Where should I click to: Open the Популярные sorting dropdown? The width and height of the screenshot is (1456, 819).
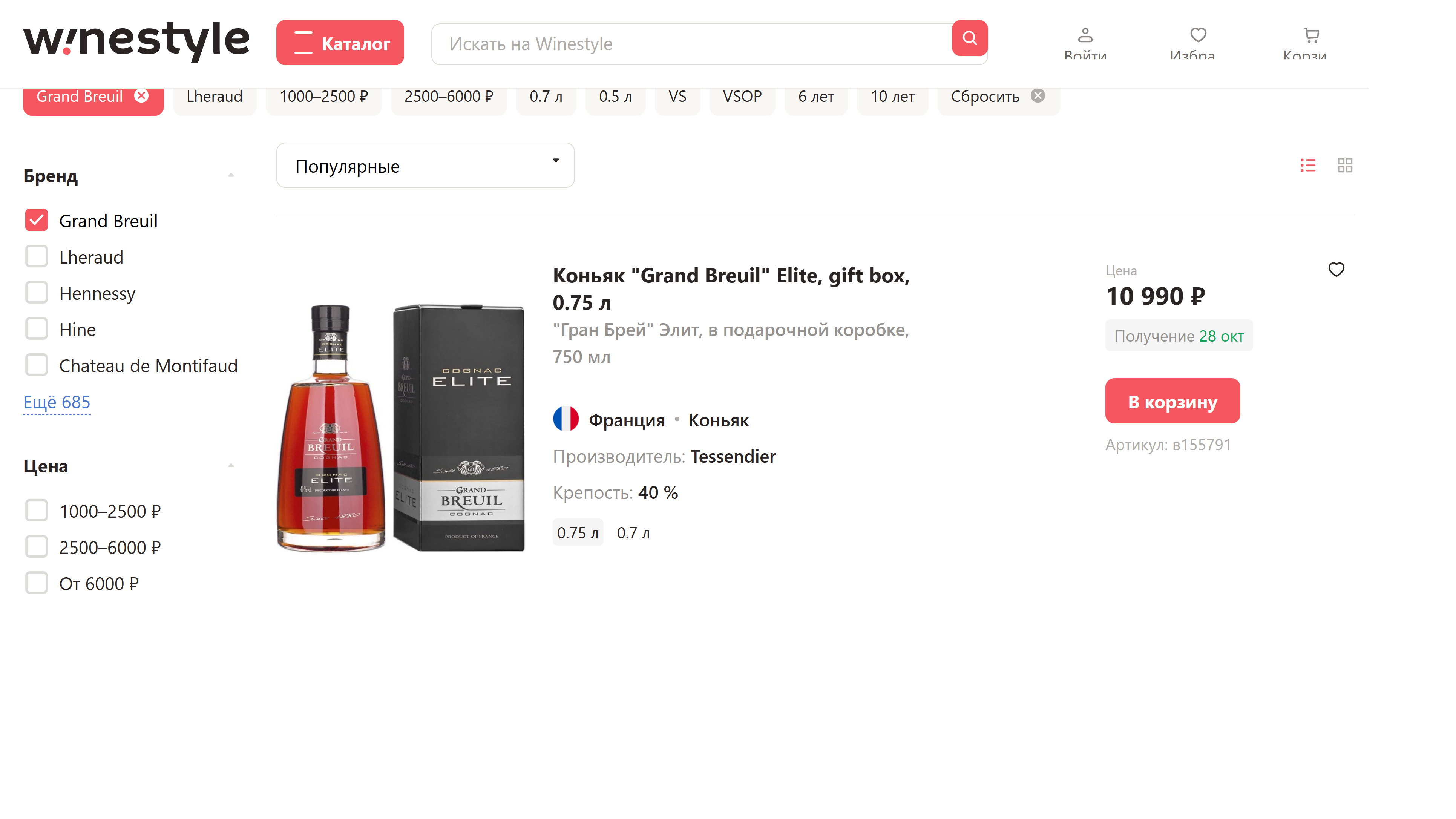(x=425, y=166)
